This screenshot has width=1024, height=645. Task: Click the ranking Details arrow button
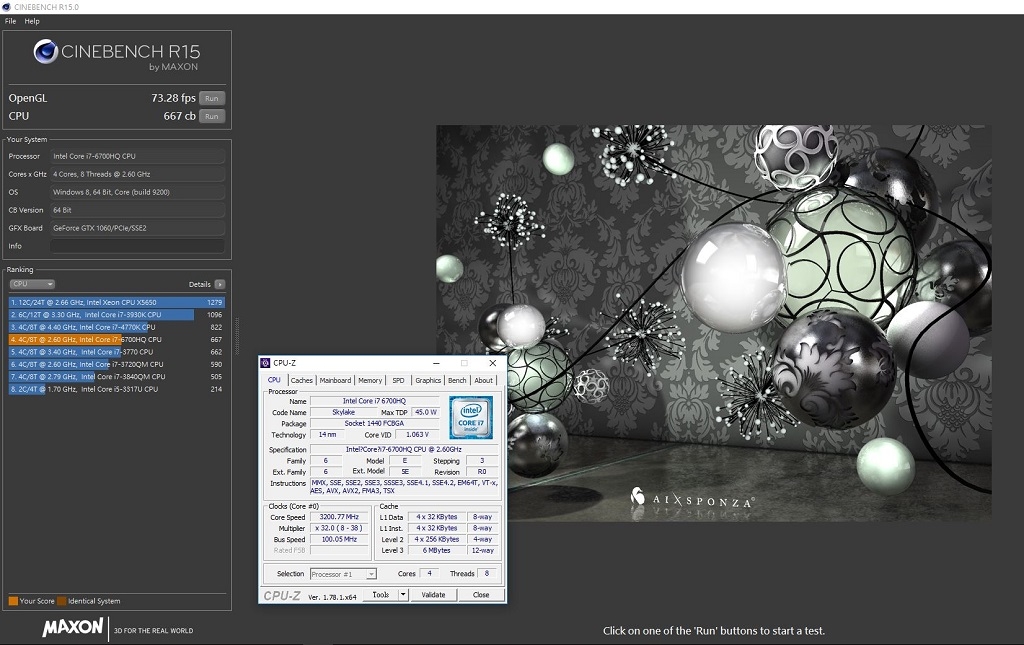pyautogui.click(x=219, y=285)
